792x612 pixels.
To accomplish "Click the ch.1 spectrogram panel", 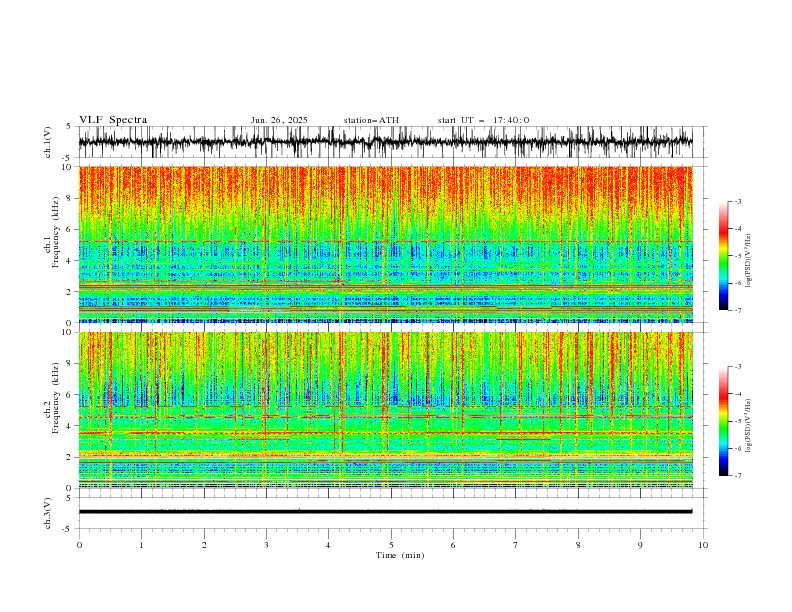I will coord(385,244).
